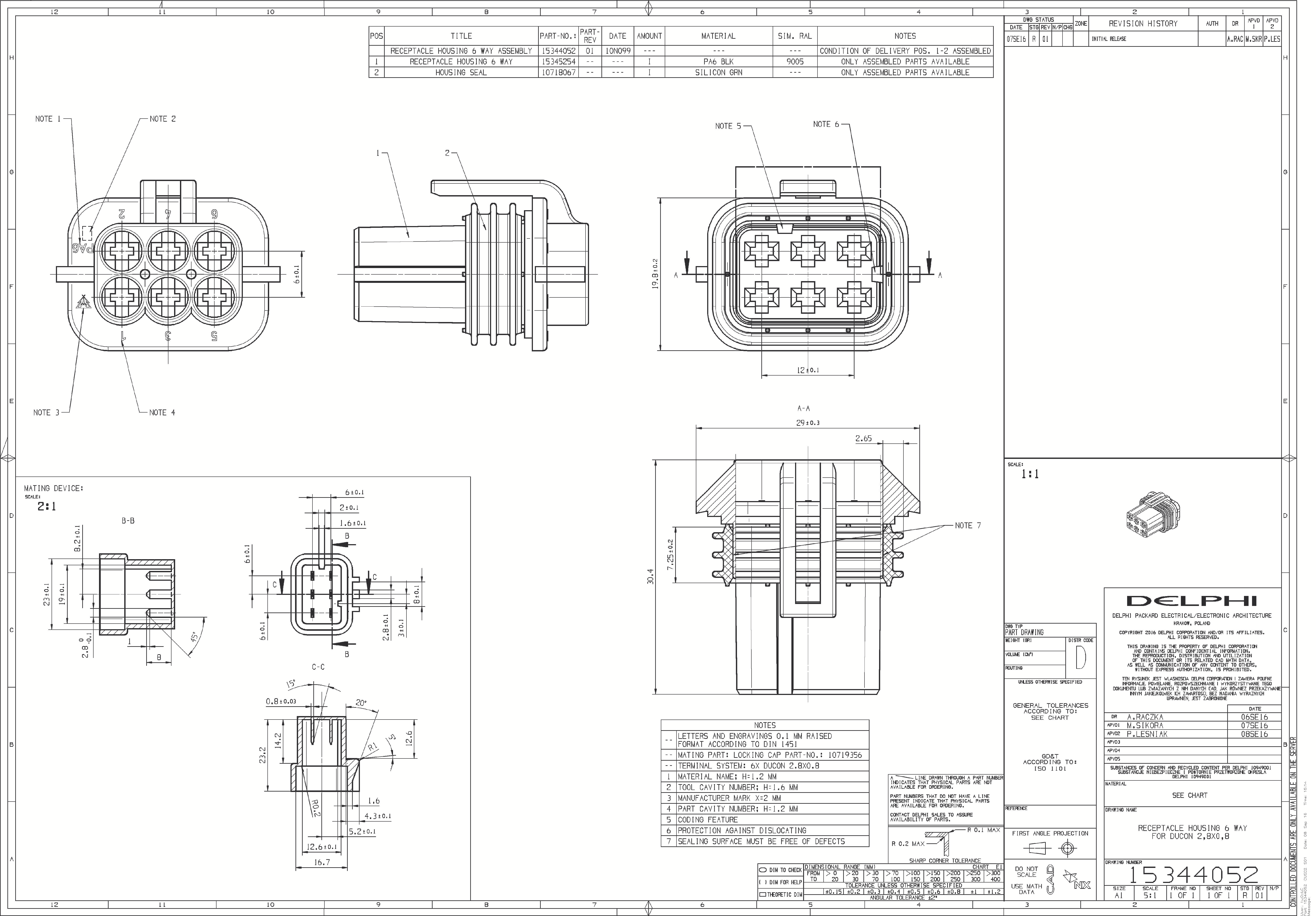
Task: Click the NX logo icon
Action: 1077,880
